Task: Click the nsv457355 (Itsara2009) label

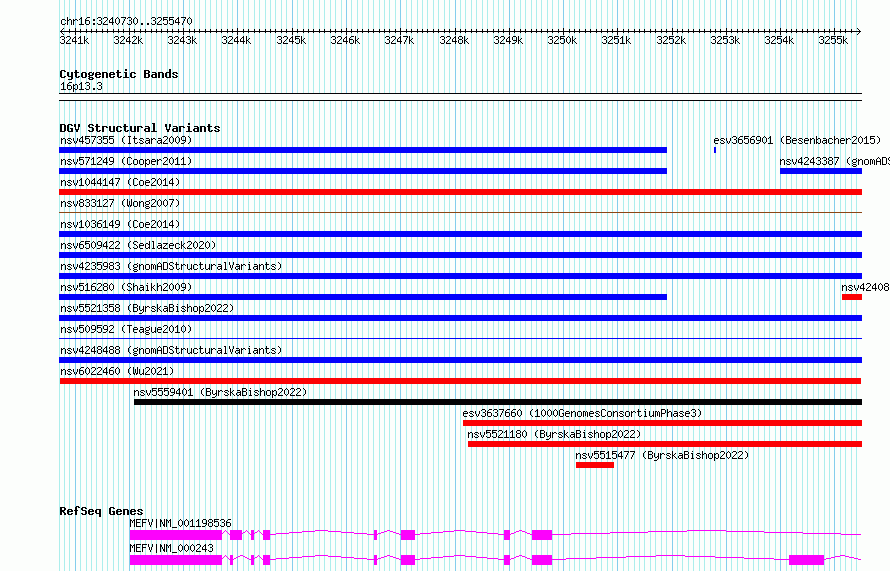Action: coord(126,140)
